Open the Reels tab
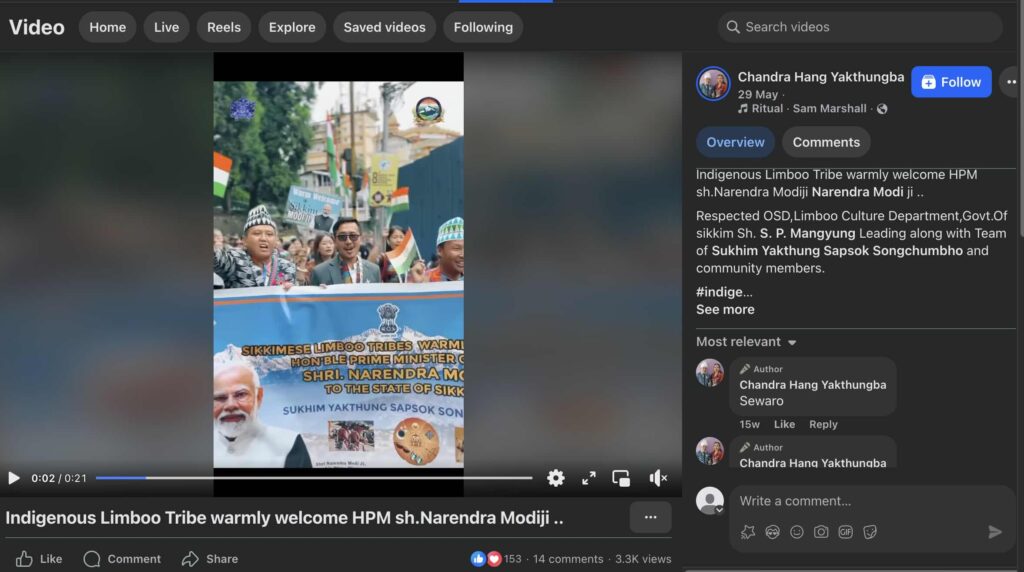The height and width of the screenshot is (572, 1024). (x=224, y=27)
